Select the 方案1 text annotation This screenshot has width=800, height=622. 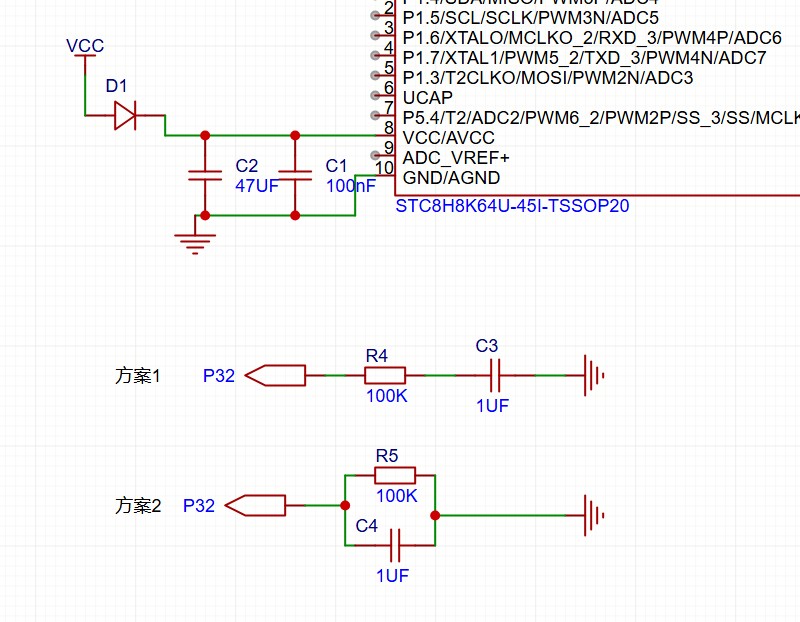138,376
